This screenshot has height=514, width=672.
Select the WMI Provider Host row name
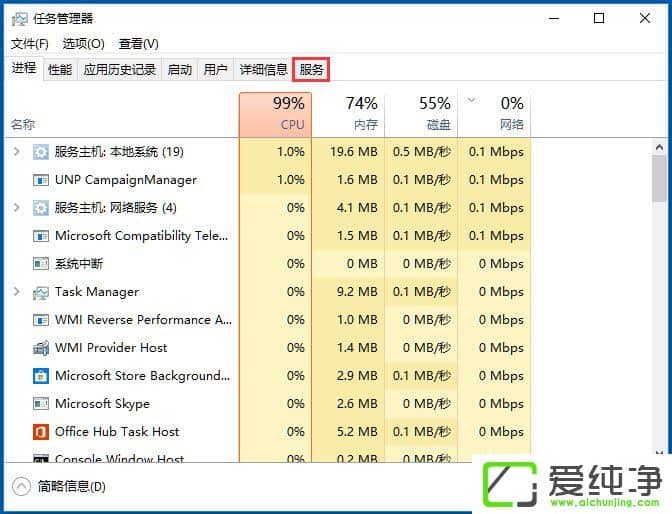pyautogui.click(x=111, y=348)
